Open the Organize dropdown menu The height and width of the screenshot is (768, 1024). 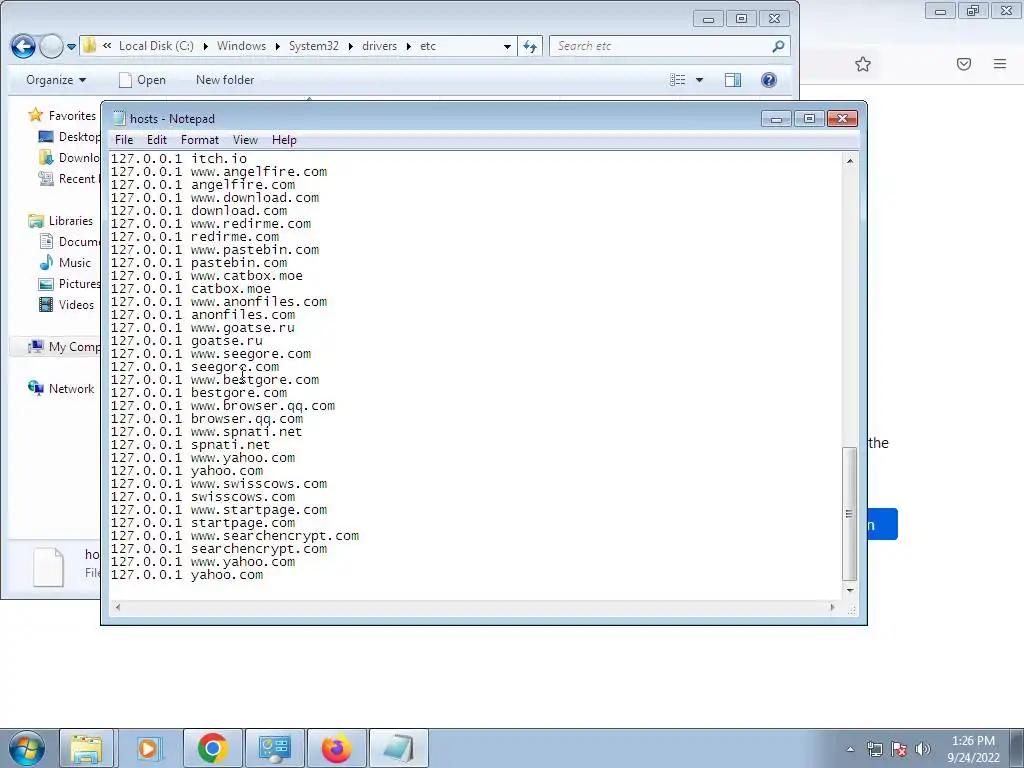pyautogui.click(x=56, y=80)
